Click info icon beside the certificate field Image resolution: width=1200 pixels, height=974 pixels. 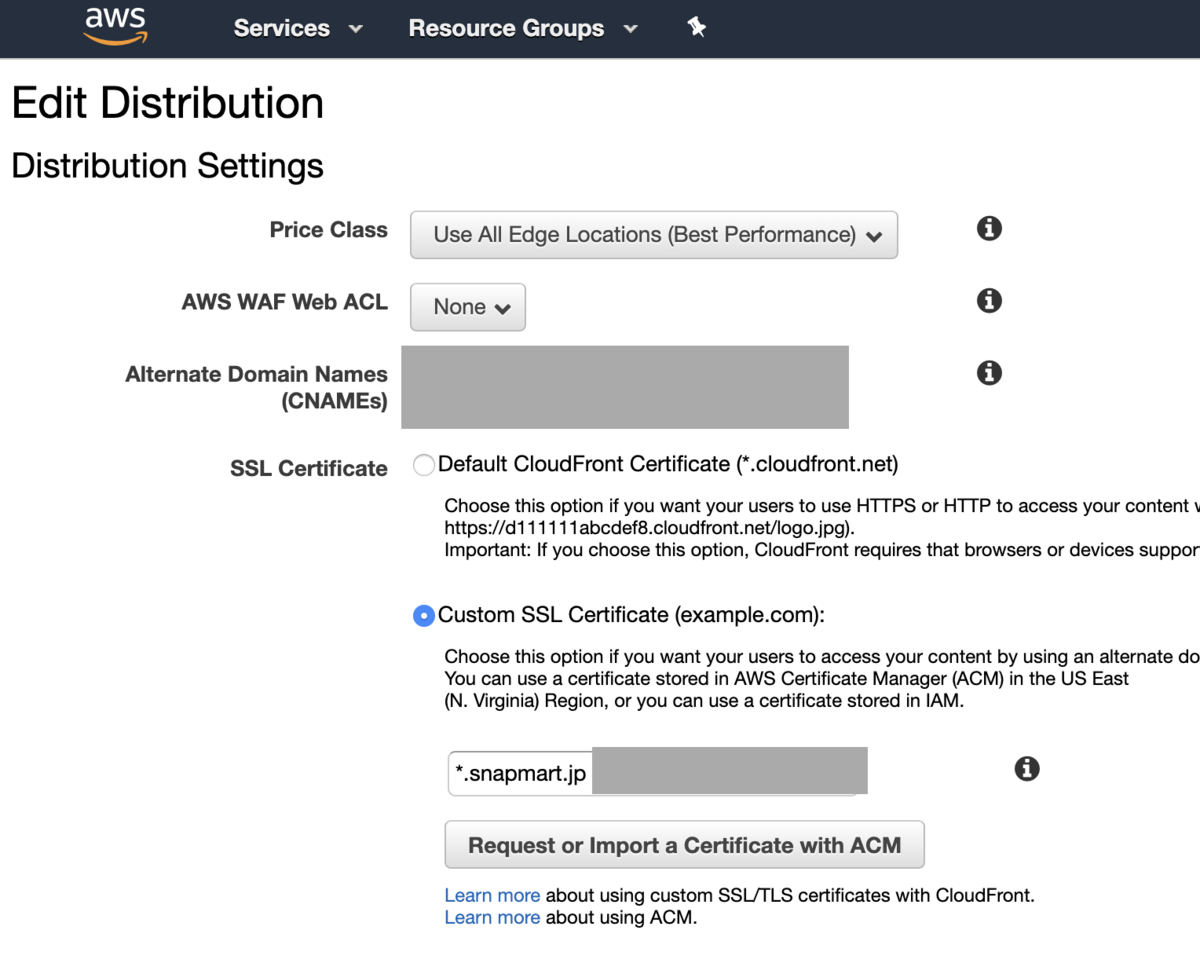coord(1027,769)
